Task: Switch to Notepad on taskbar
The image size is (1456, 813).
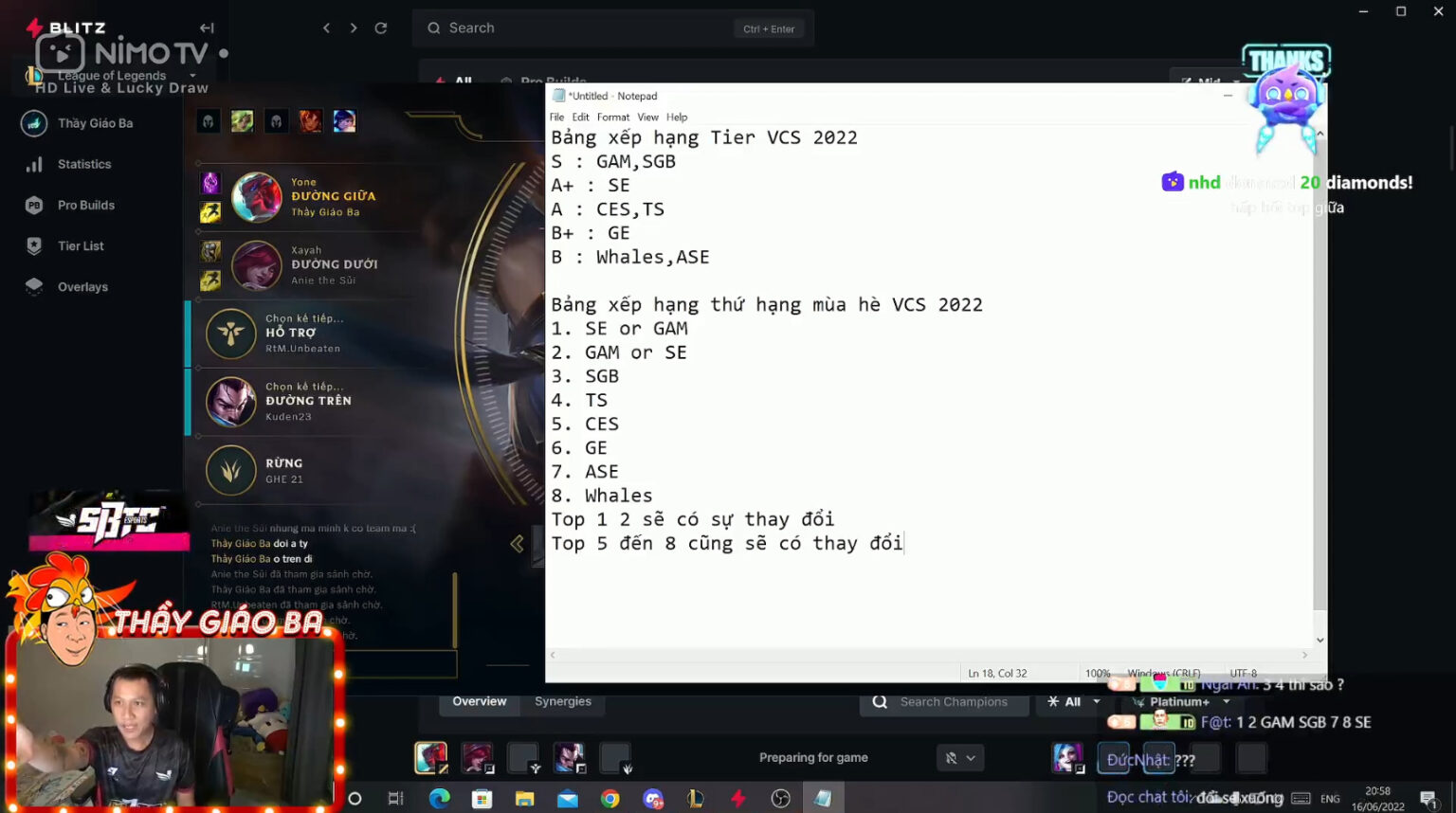Action: click(824, 799)
